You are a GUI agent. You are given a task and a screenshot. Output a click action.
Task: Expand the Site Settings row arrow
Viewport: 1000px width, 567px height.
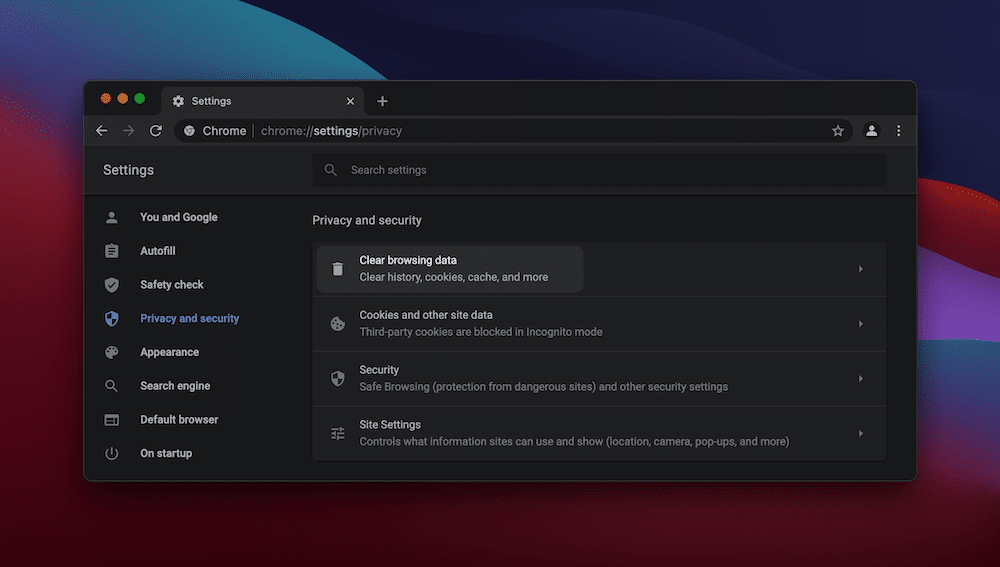(860, 433)
